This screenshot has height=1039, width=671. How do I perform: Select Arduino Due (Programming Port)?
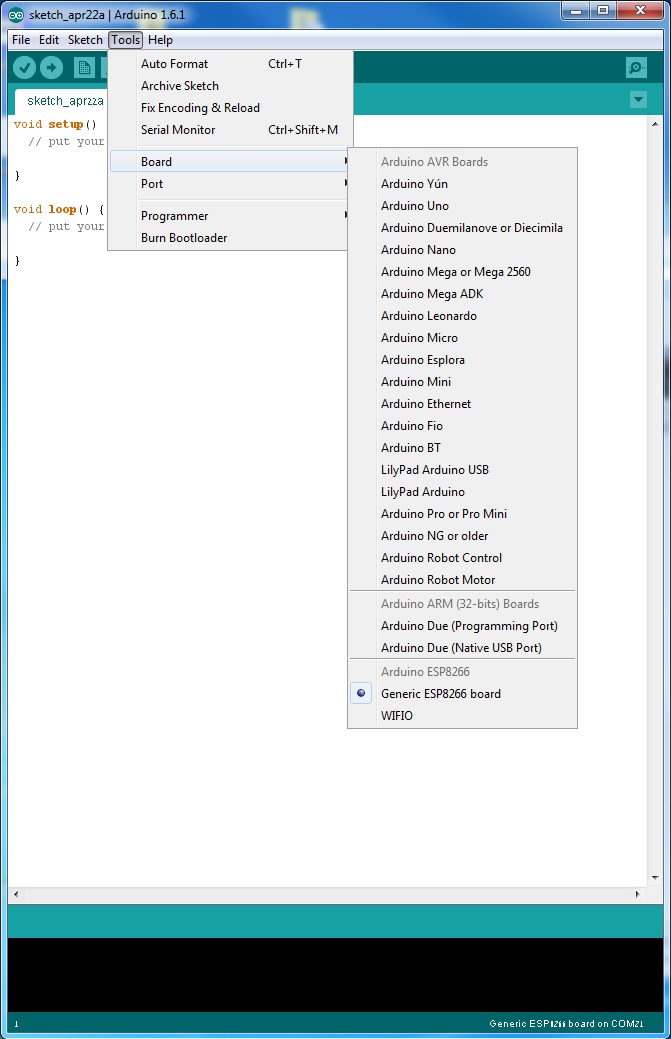tap(462, 626)
